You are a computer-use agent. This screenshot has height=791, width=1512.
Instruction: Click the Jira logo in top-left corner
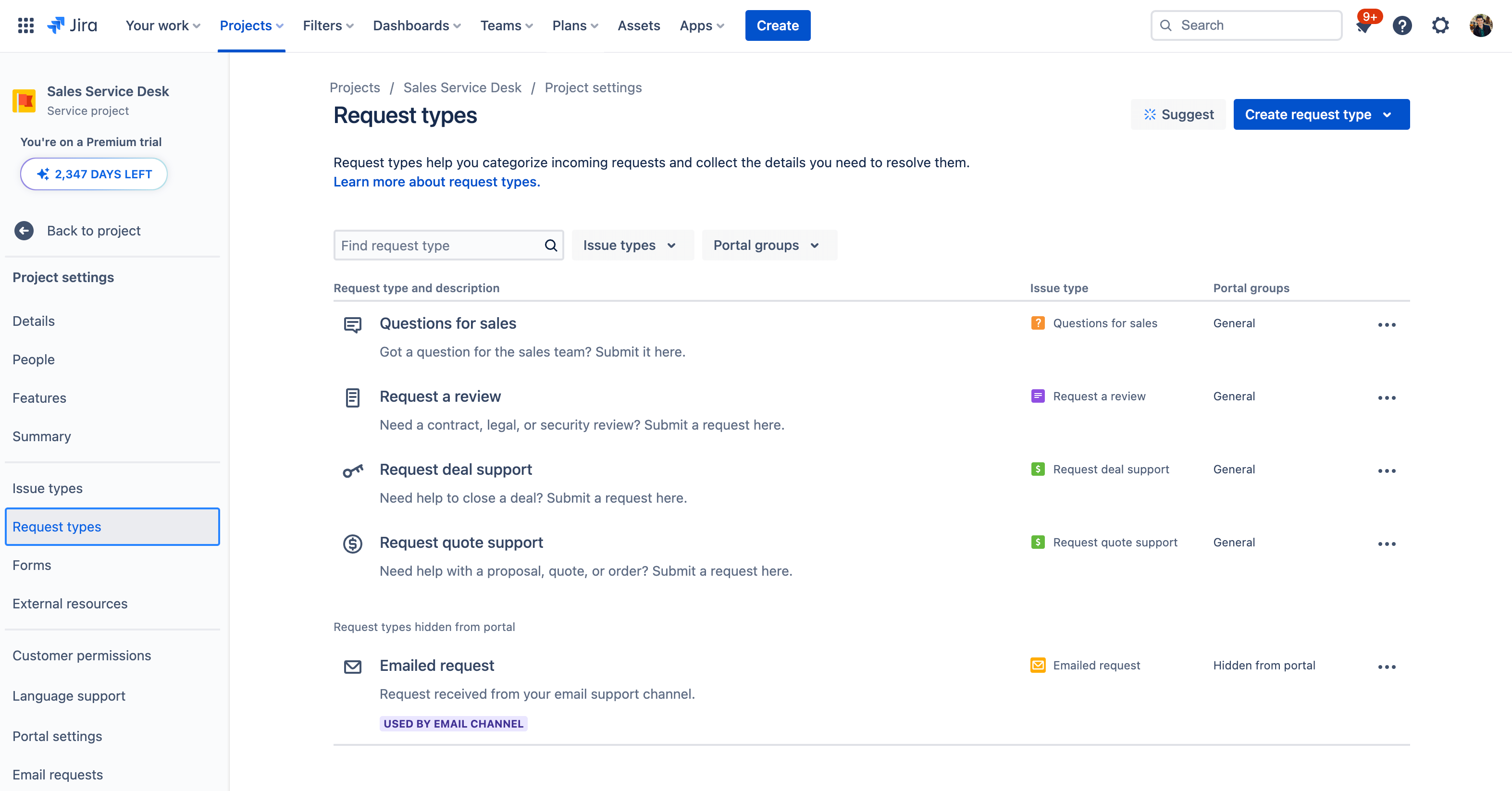point(71,25)
